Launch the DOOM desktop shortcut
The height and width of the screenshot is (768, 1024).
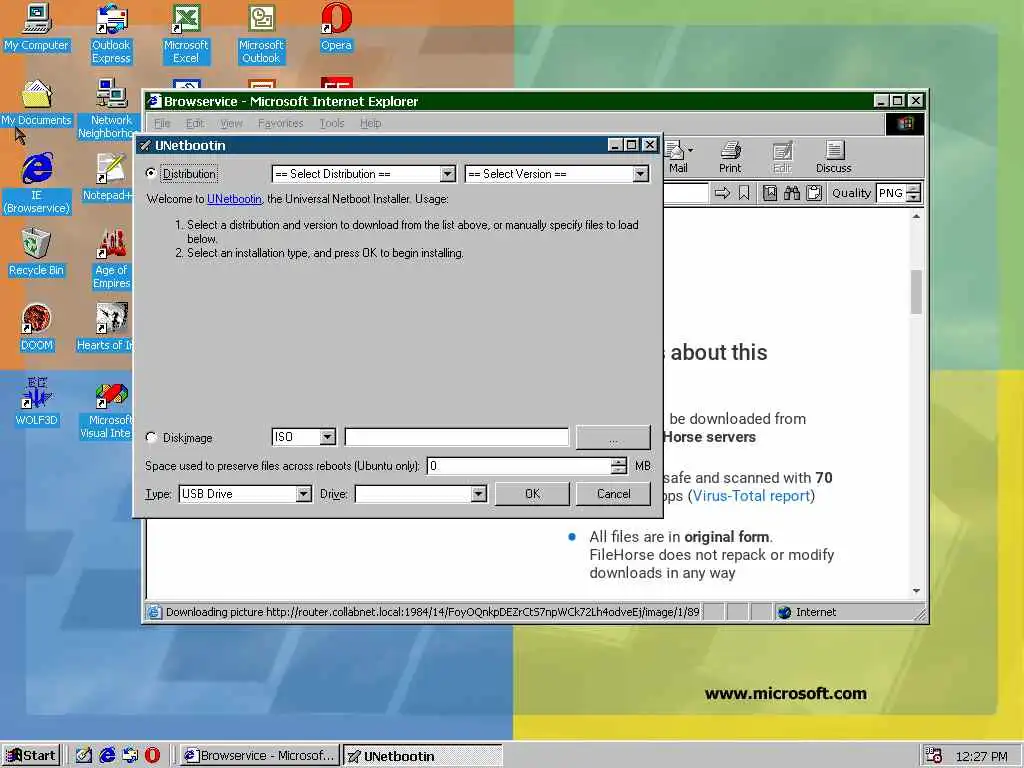click(x=37, y=328)
